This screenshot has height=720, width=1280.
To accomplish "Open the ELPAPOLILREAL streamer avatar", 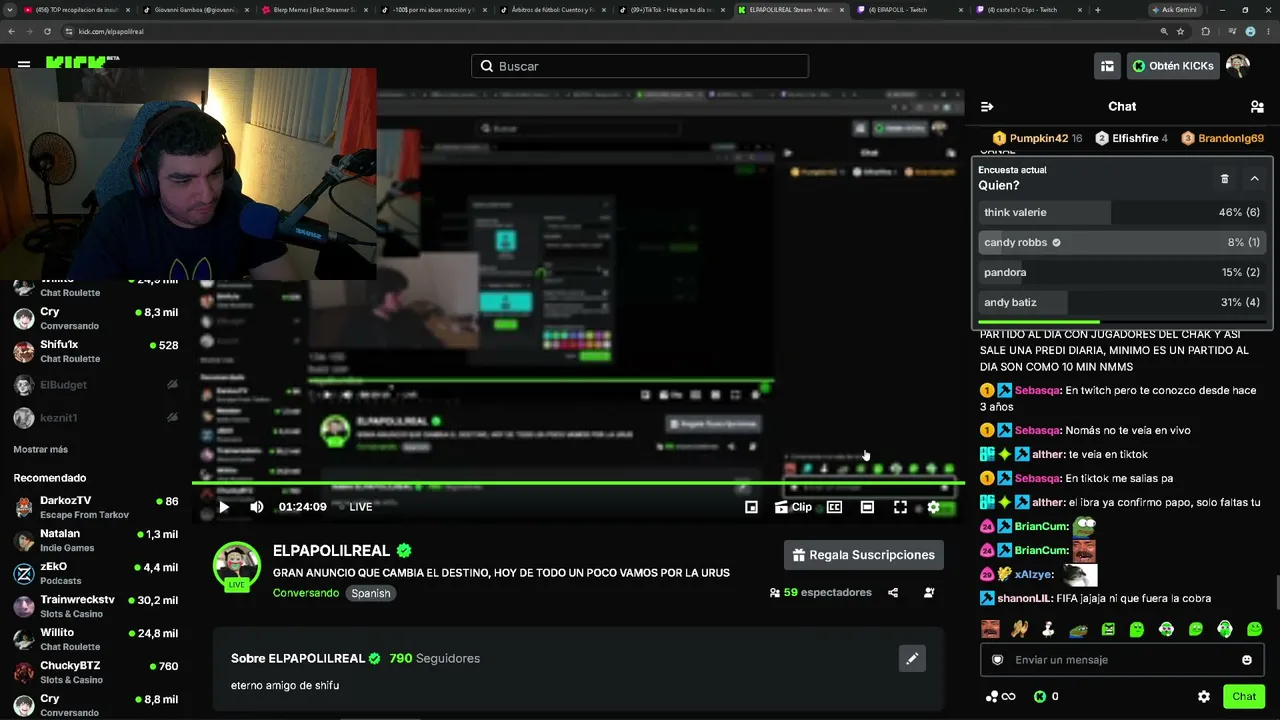I will click(x=237, y=567).
